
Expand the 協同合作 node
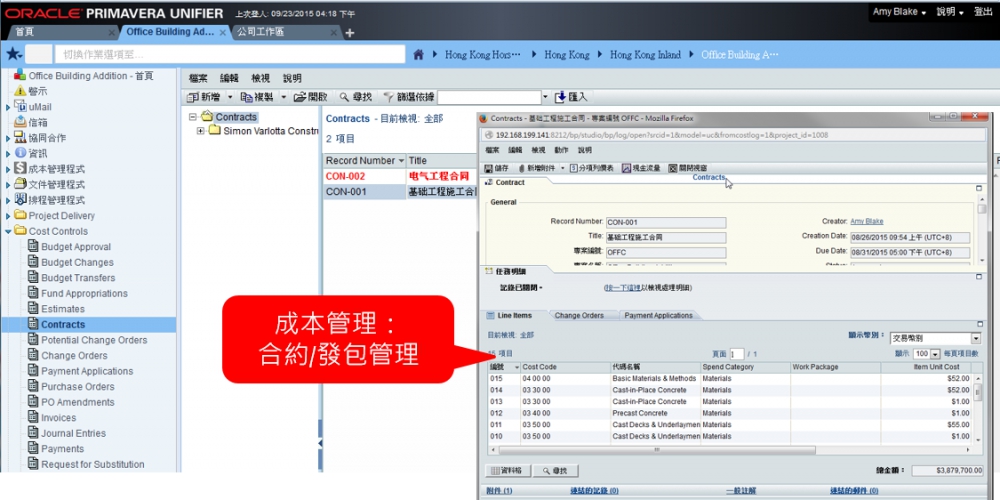click(8, 138)
